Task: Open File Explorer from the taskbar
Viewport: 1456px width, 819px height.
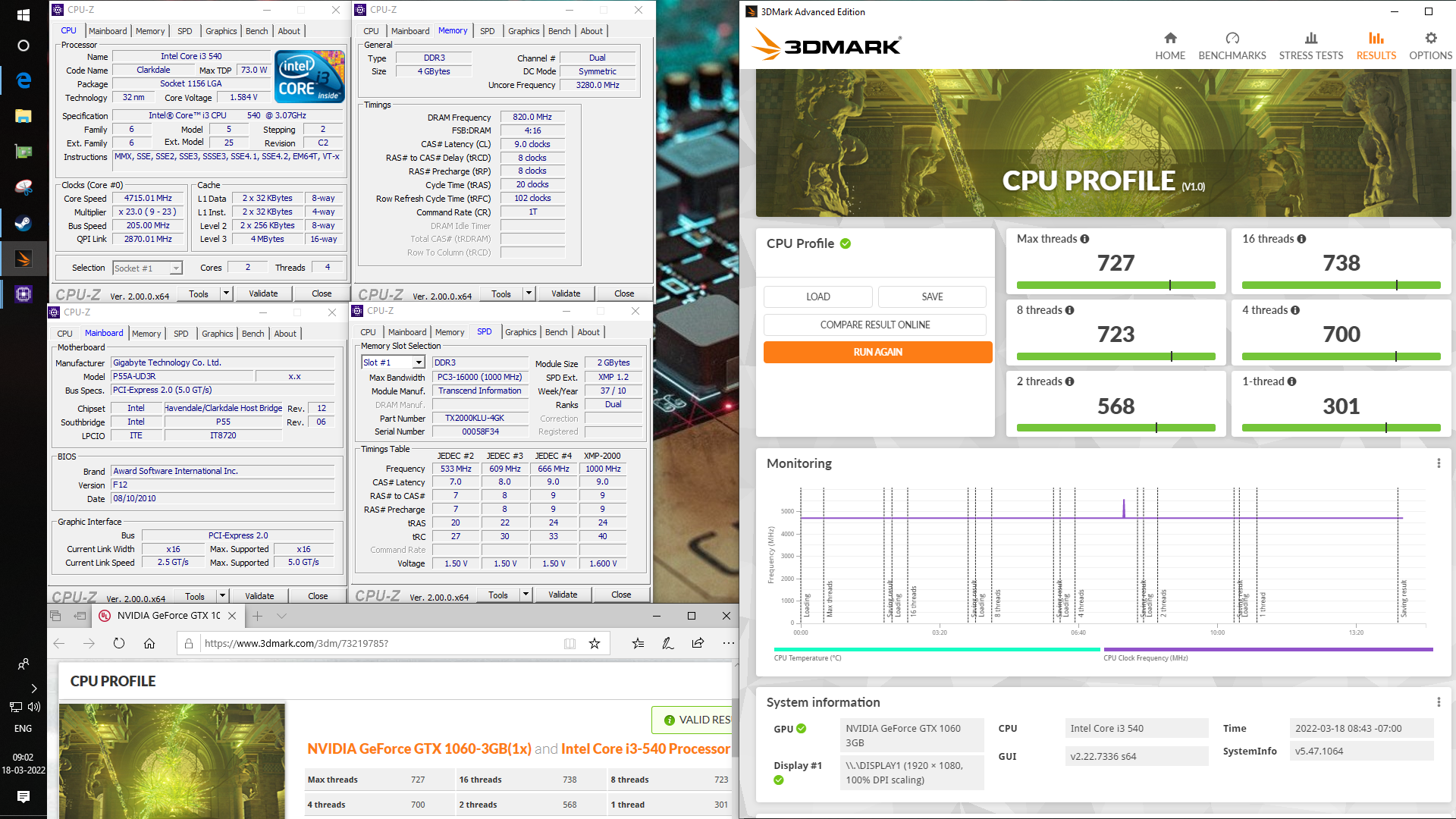Action: (23, 116)
